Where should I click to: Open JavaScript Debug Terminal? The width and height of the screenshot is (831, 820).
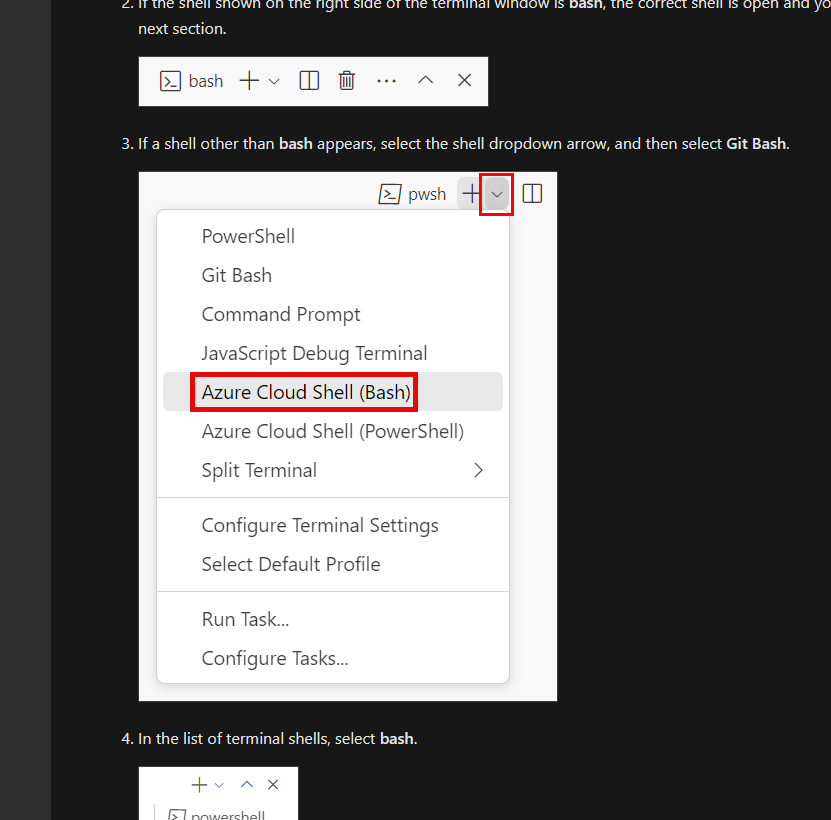coord(314,353)
